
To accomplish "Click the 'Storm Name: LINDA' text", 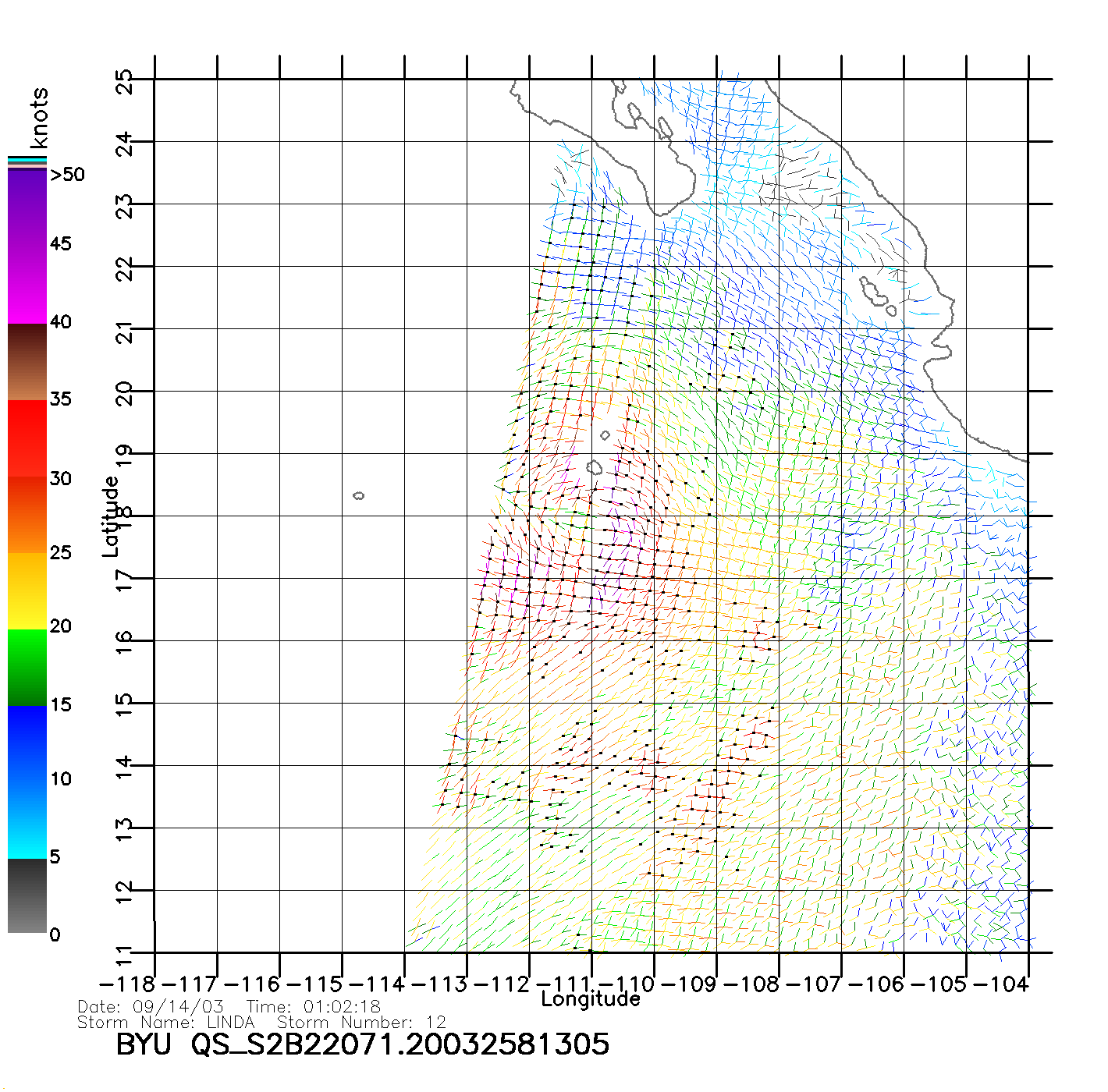I will (166, 1023).
